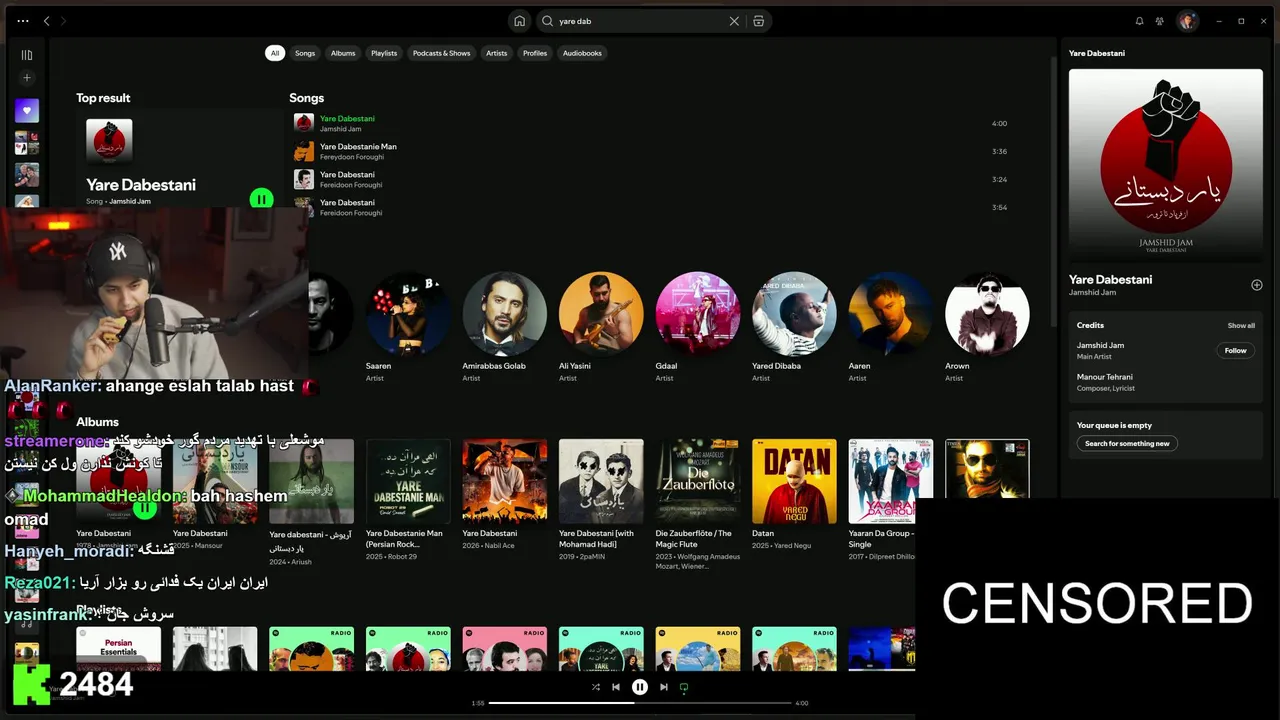Click the main results vertical scrollbar
Screen dimensions: 1280x720
(x=1052, y=190)
